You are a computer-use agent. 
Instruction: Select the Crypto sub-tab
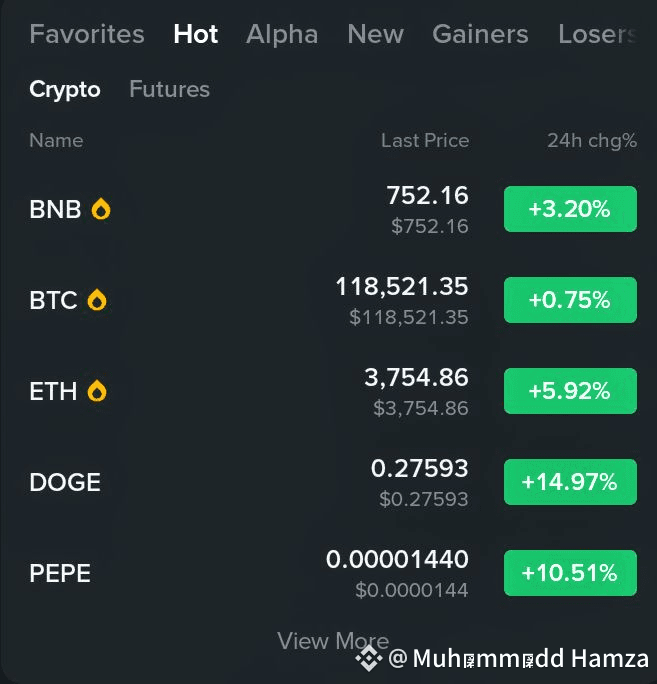pos(65,90)
